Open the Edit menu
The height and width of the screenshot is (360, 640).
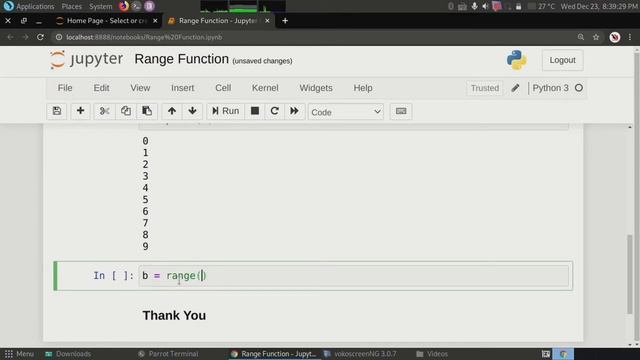(x=101, y=88)
